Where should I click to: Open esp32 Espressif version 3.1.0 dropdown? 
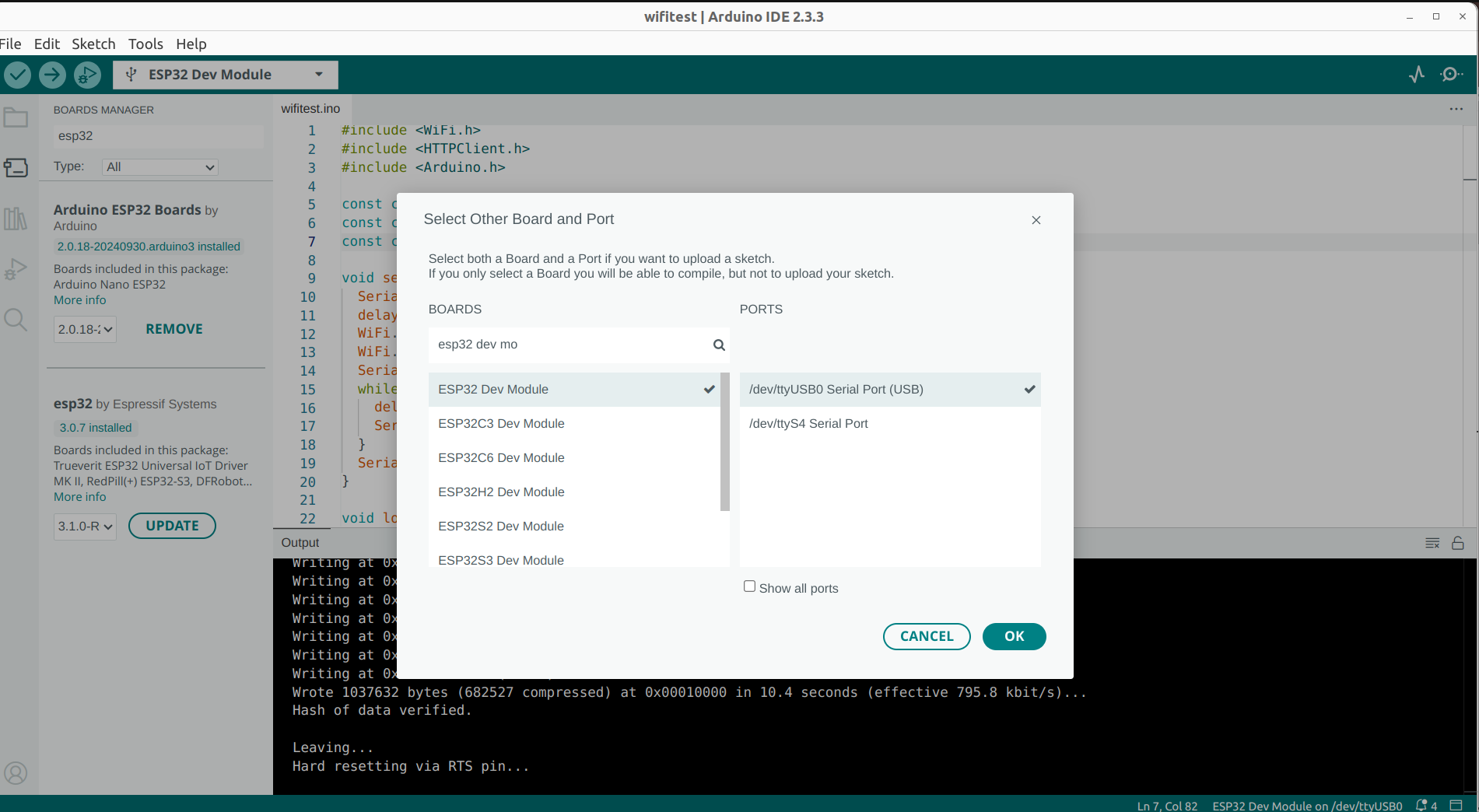tap(85, 527)
